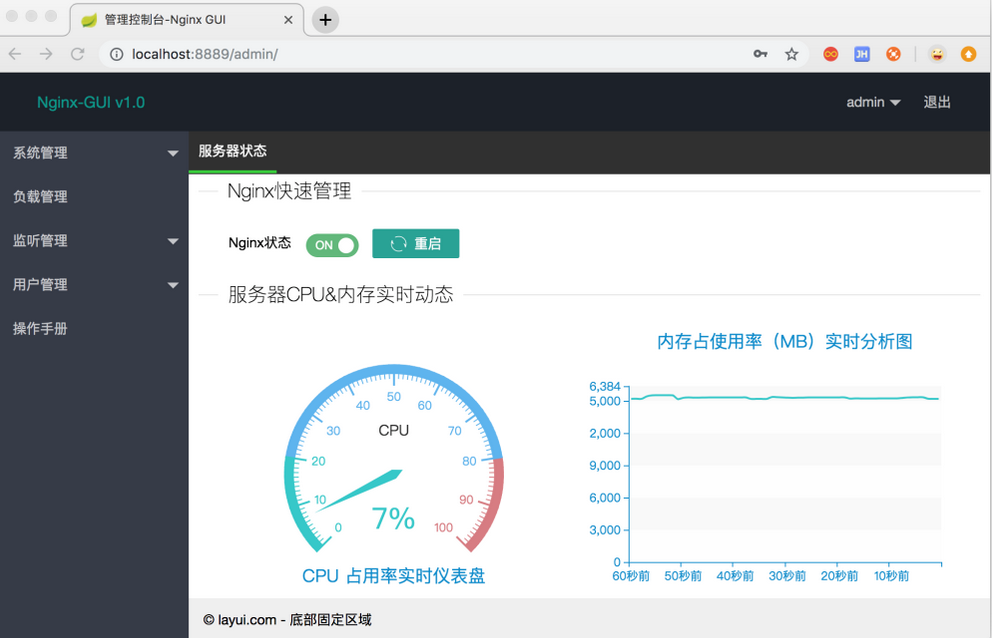This screenshot has height=638, width=992.
Task: Click the 10秒前 axis label
Action: [x=891, y=576]
